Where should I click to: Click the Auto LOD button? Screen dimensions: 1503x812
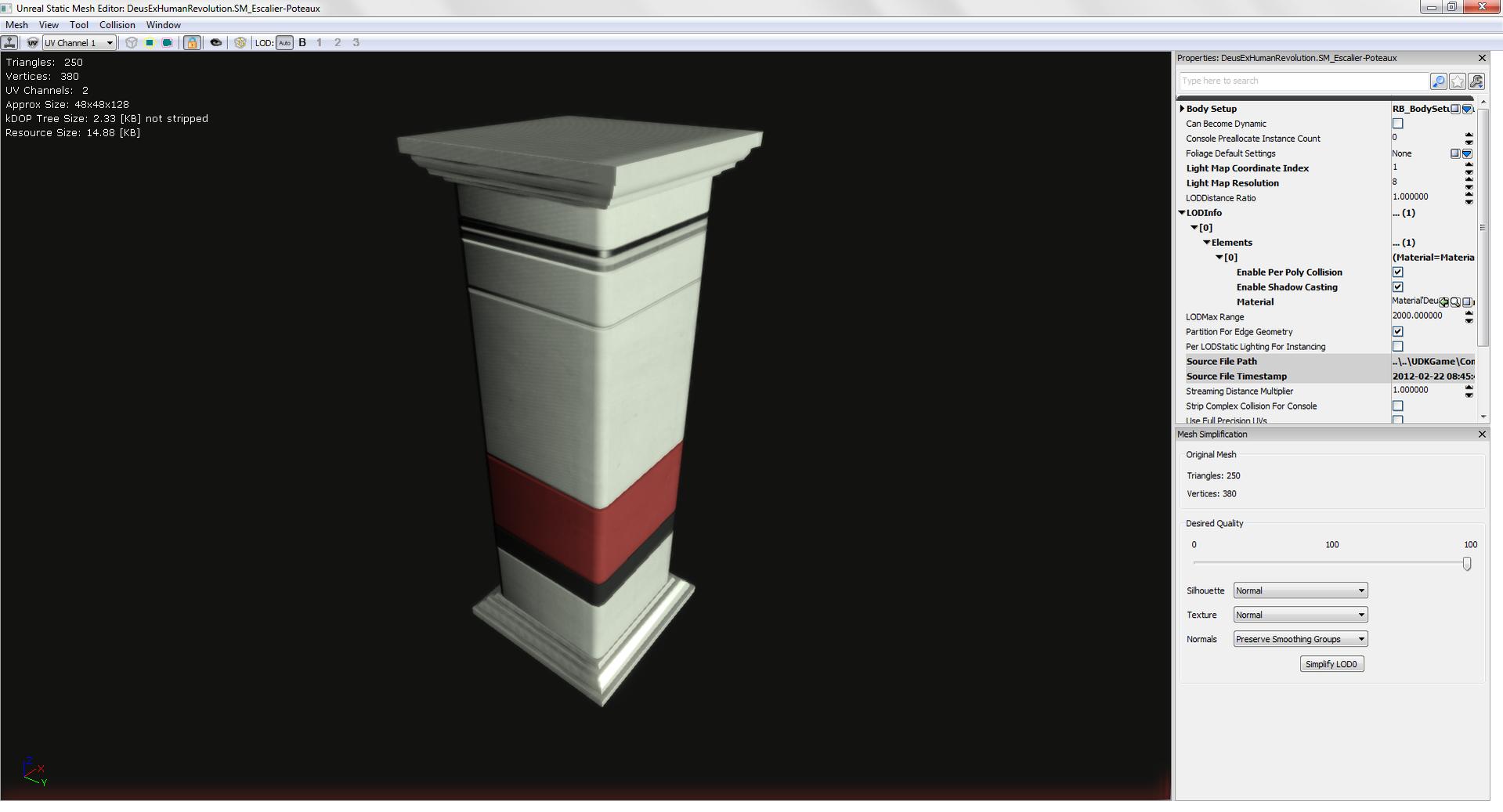coord(283,43)
